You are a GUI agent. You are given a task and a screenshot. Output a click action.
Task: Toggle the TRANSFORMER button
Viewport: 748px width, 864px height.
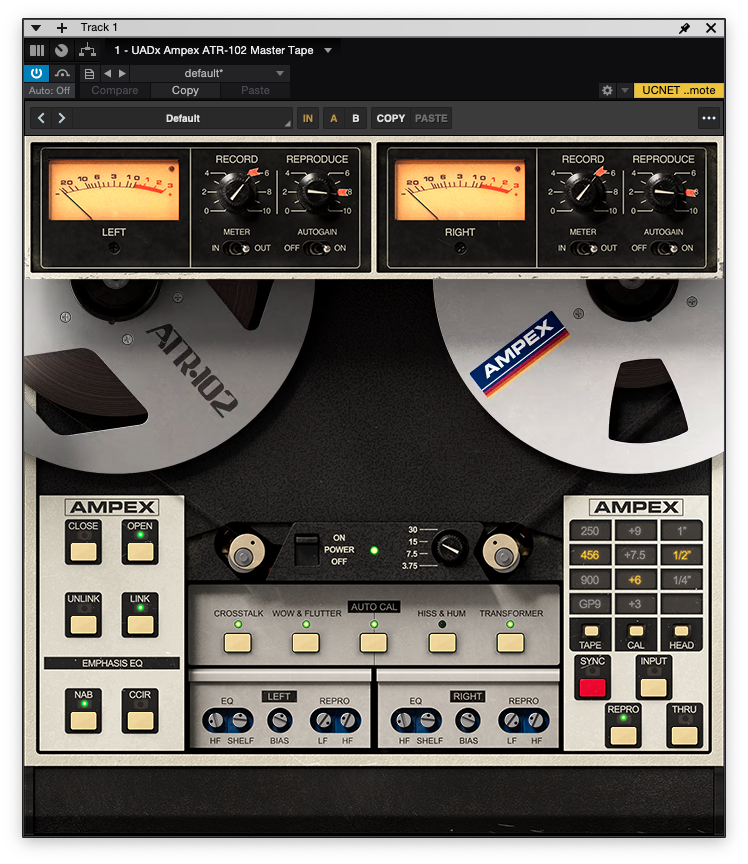coord(510,642)
